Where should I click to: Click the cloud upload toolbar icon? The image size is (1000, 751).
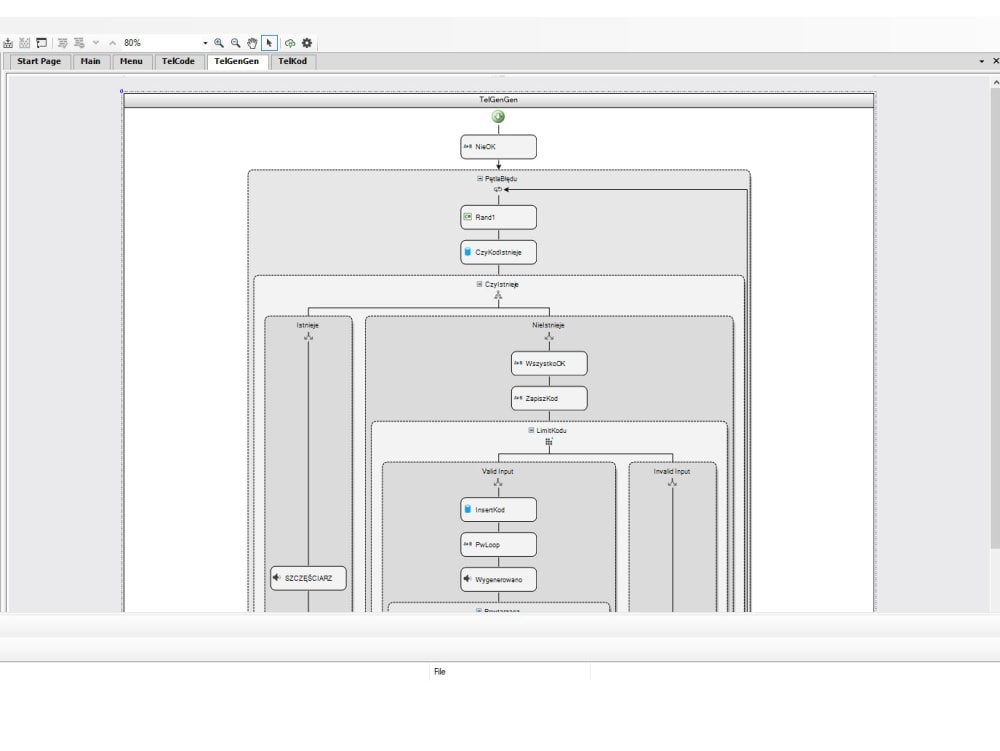pos(290,43)
